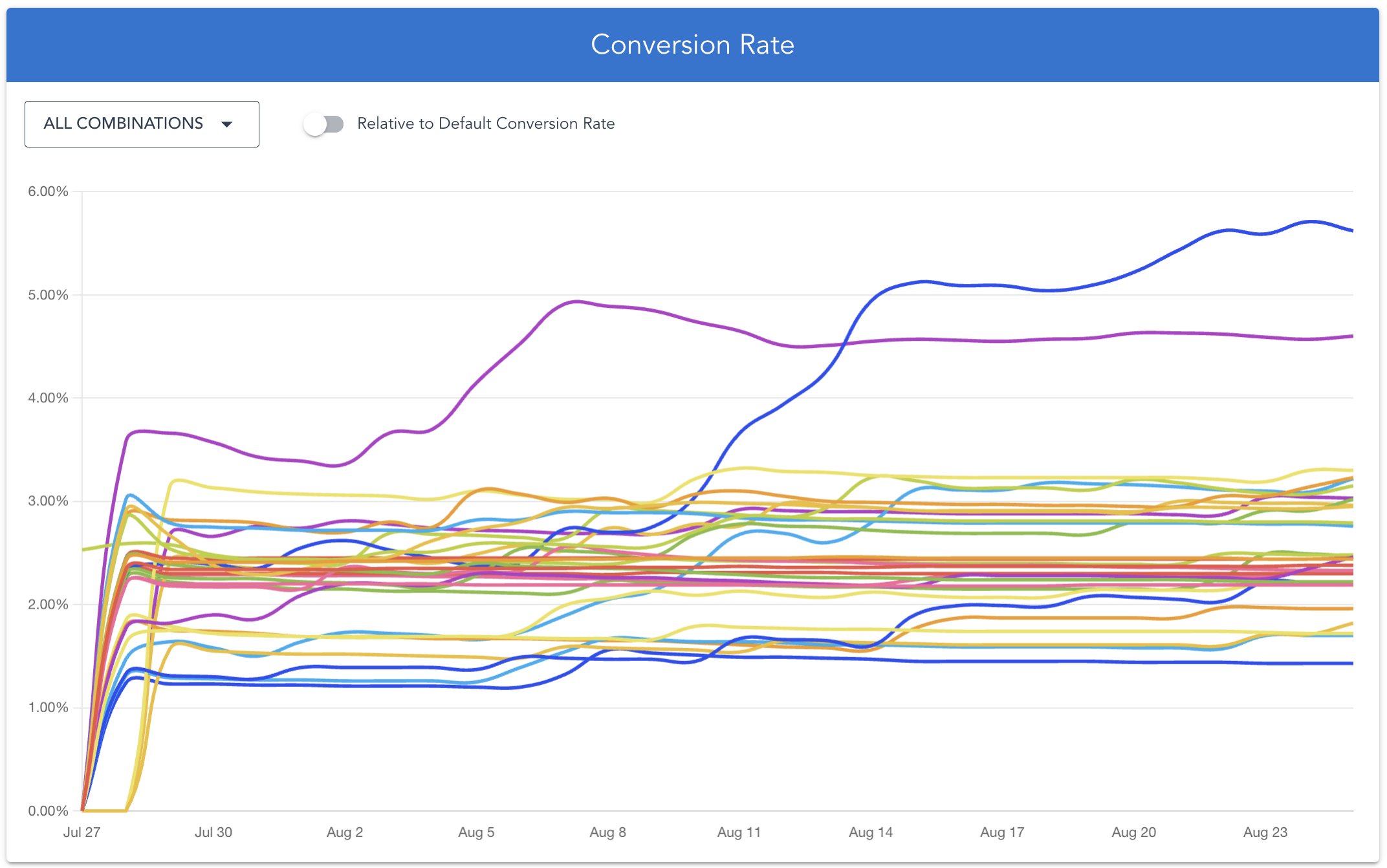
Task: Click the Aug 14 x-axis label
Action: (871, 832)
